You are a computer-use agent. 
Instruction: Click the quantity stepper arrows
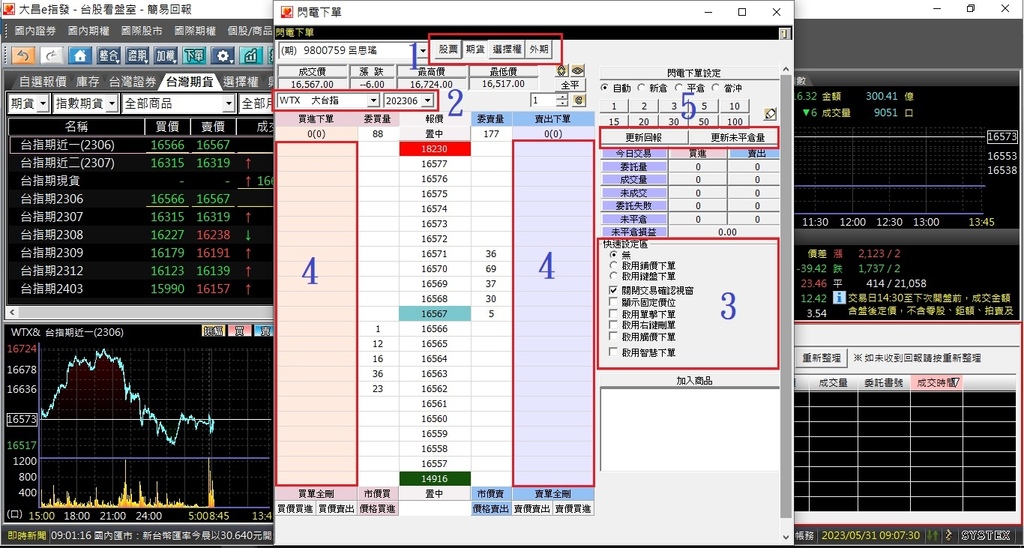click(x=562, y=100)
